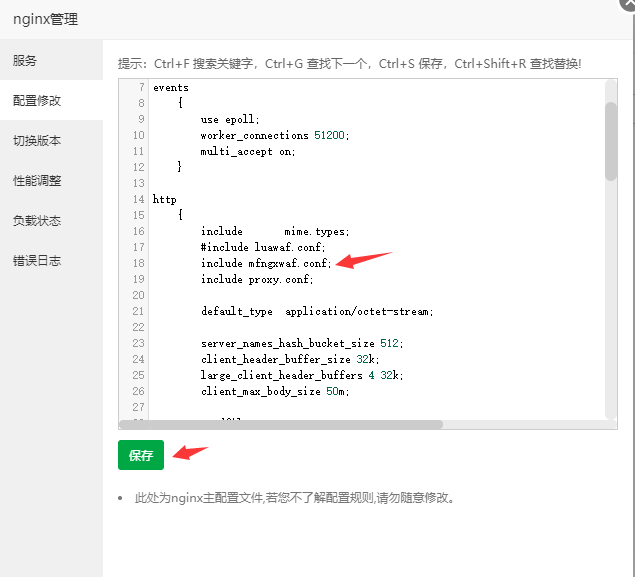Image resolution: width=635 pixels, height=577 pixels.
Task: Click the editor's vertical scrollbar thumb
Action: coord(610,140)
